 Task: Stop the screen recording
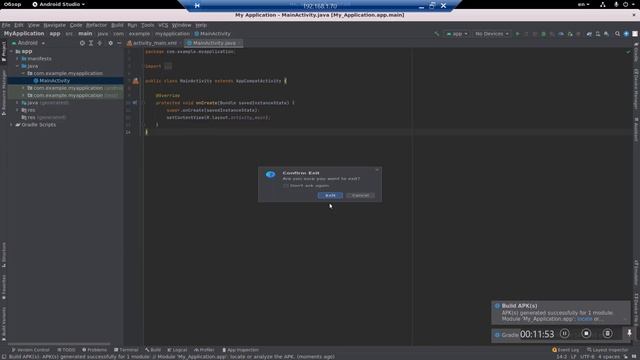pos(586,333)
